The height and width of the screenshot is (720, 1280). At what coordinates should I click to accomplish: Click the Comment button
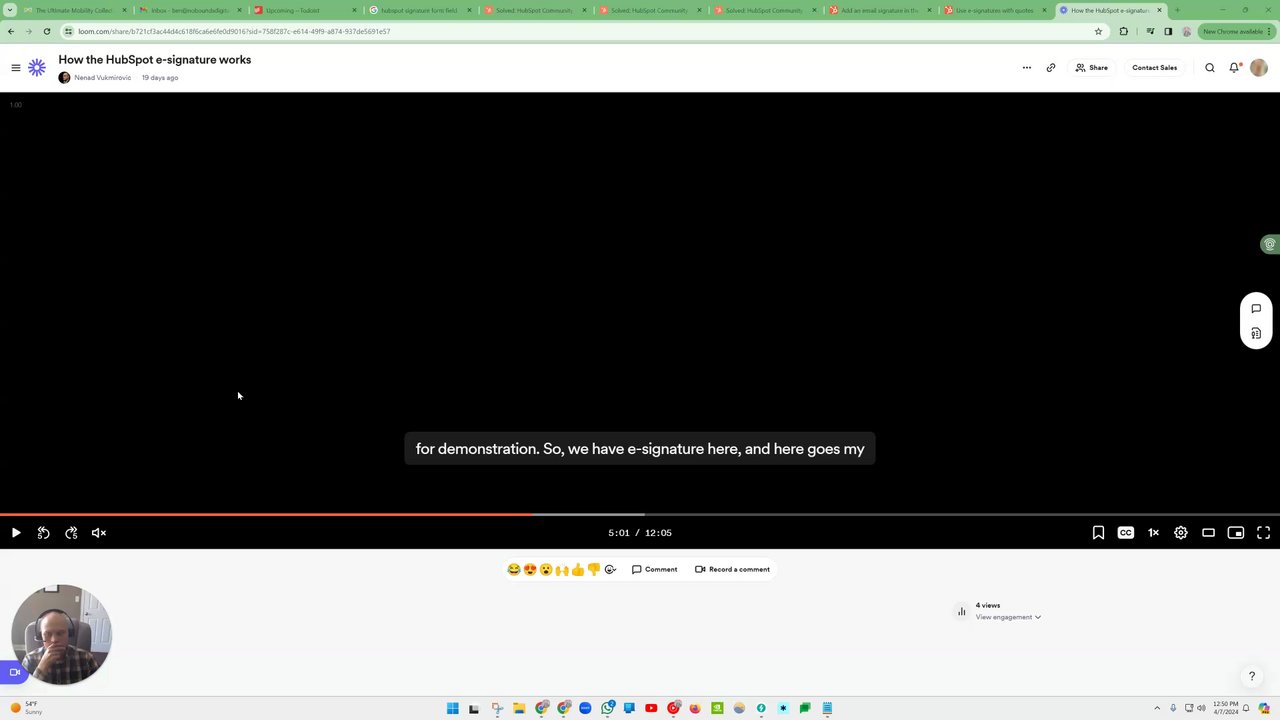654,570
